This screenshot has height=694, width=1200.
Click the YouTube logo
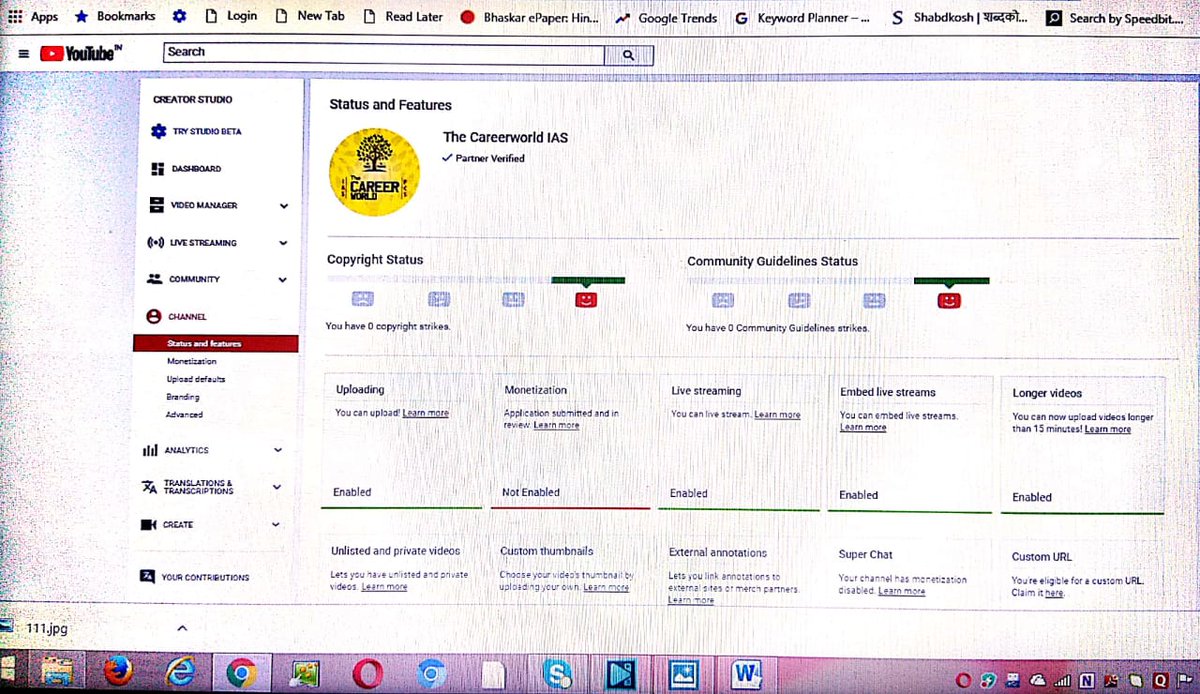(81, 54)
